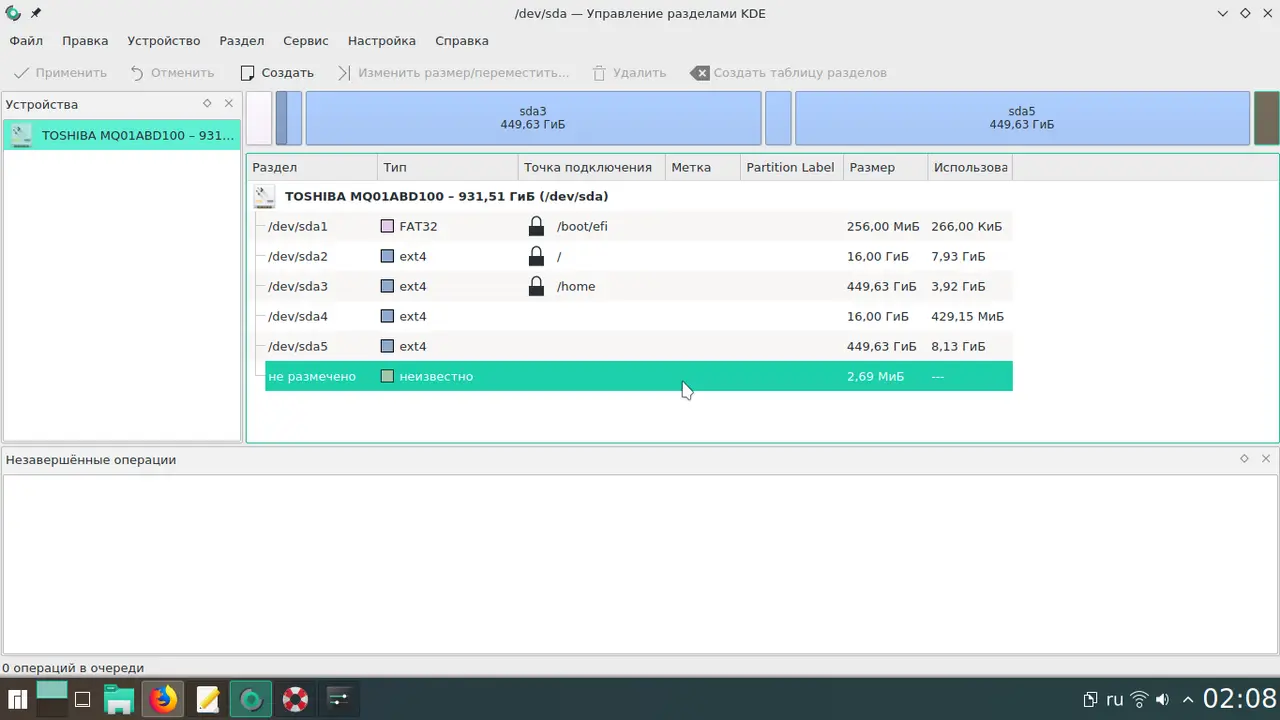Click the FAT32 pink color swatch

pyautogui.click(x=387, y=226)
